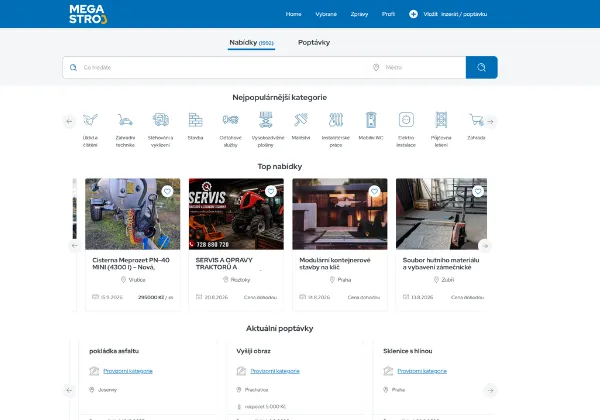Open Provizorní kategorie link under Vyšiji obraz

tap(275, 371)
